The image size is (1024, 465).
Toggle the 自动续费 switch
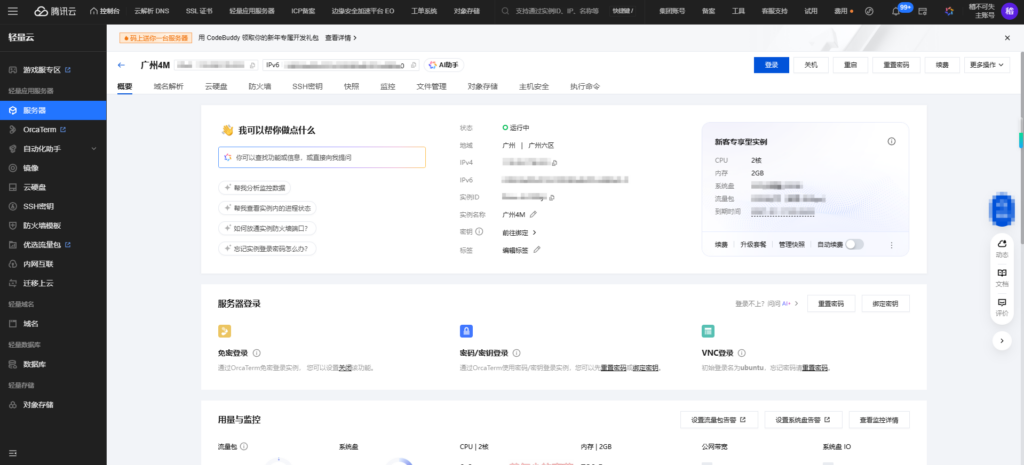pyautogui.click(x=853, y=244)
